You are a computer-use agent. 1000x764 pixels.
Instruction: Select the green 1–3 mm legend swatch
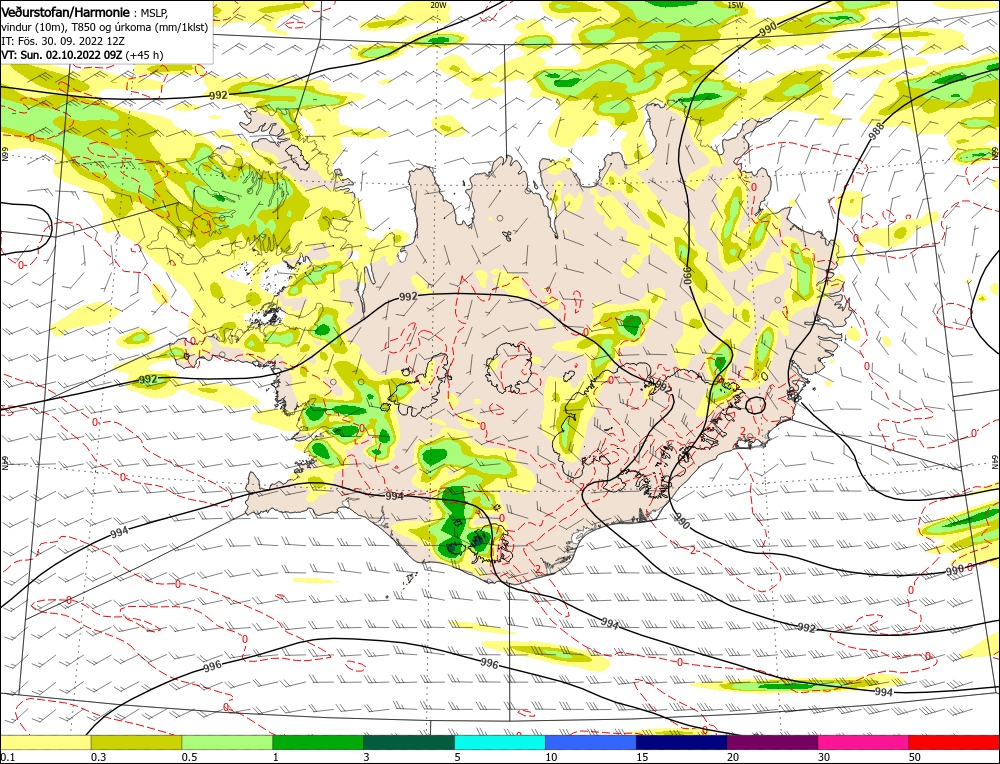pyautogui.click(x=318, y=742)
